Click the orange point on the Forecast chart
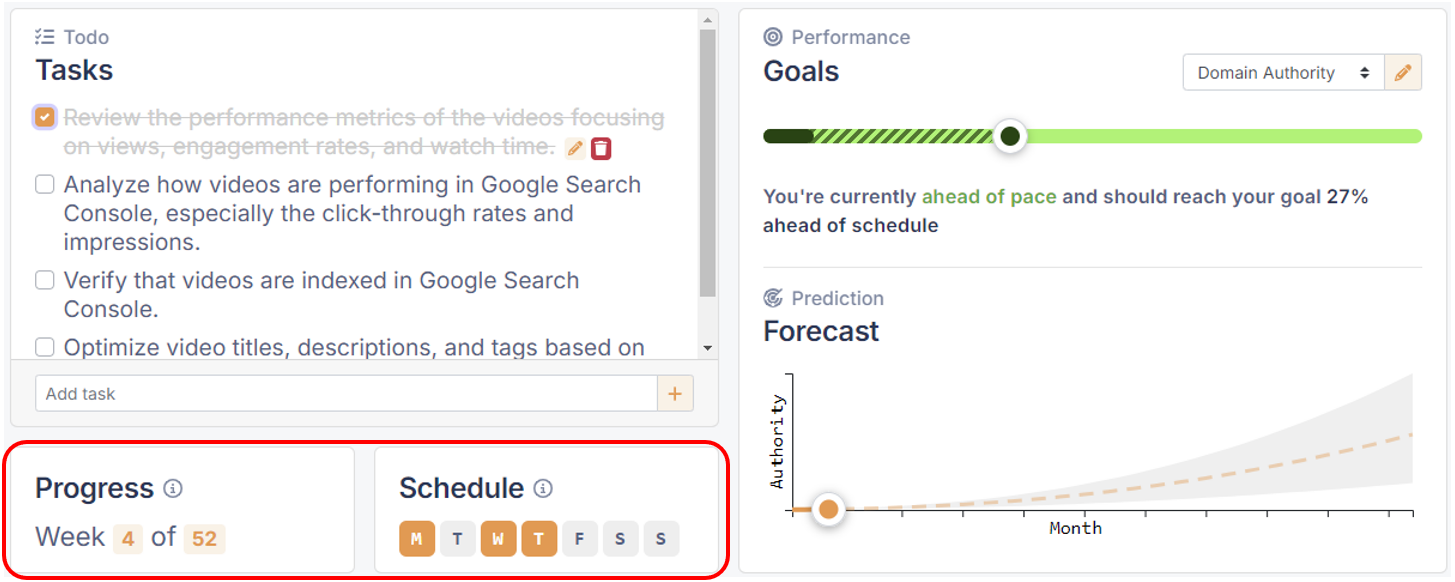Viewport: 1455px width, 582px height. [x=828, y=509]
